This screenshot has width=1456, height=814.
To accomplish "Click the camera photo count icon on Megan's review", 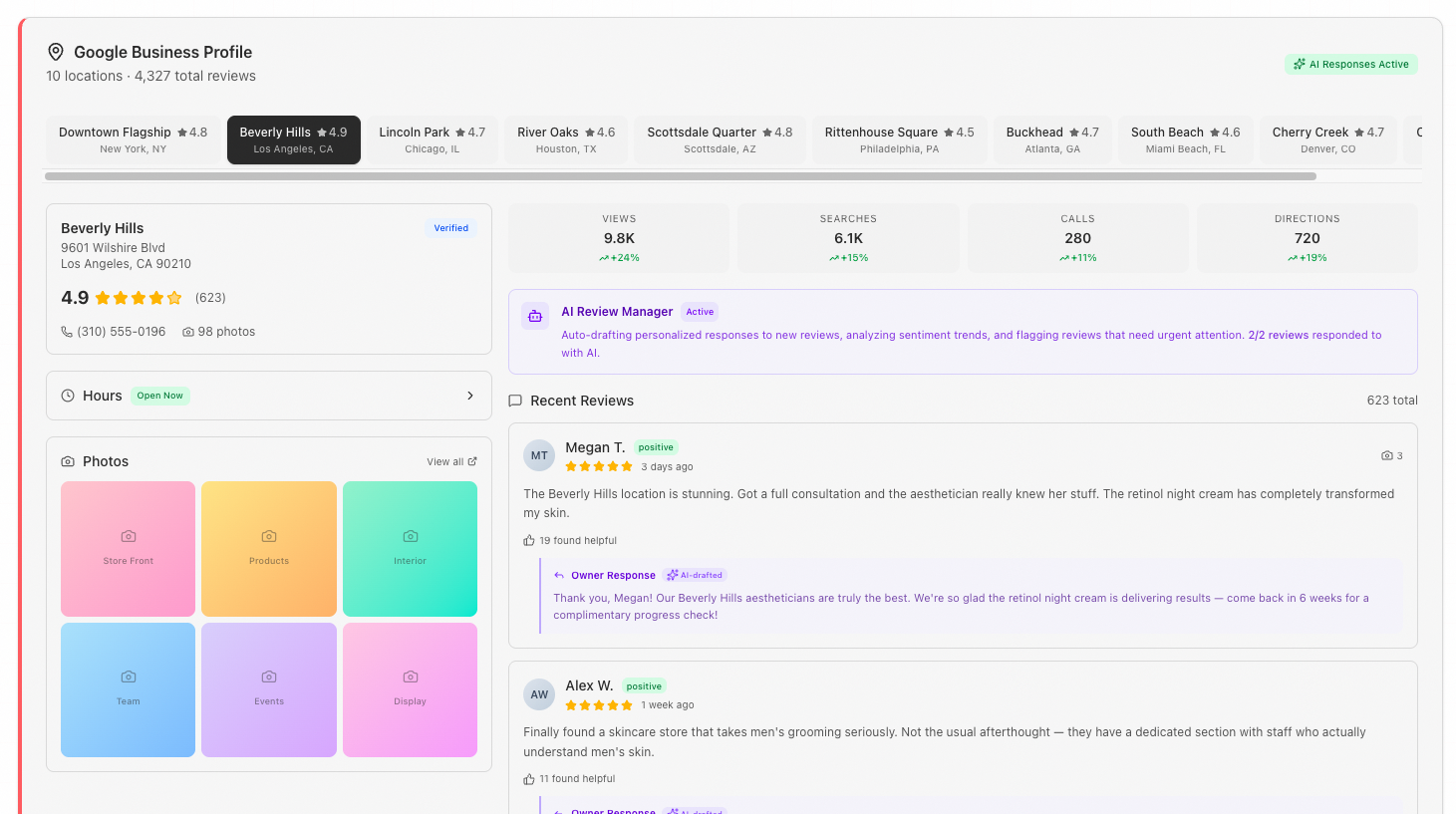I will click(1387, 455).
